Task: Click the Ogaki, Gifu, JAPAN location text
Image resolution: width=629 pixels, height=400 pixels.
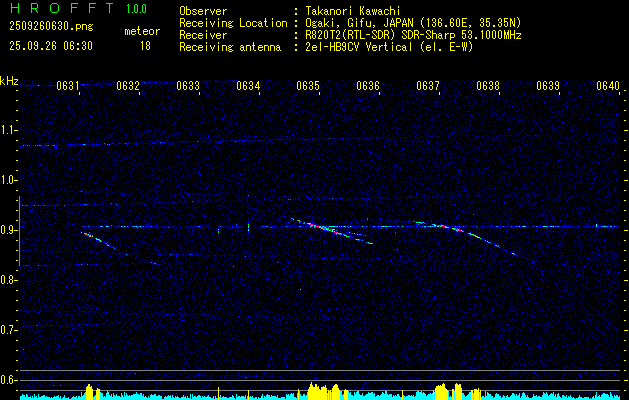Action: point(413,23)
